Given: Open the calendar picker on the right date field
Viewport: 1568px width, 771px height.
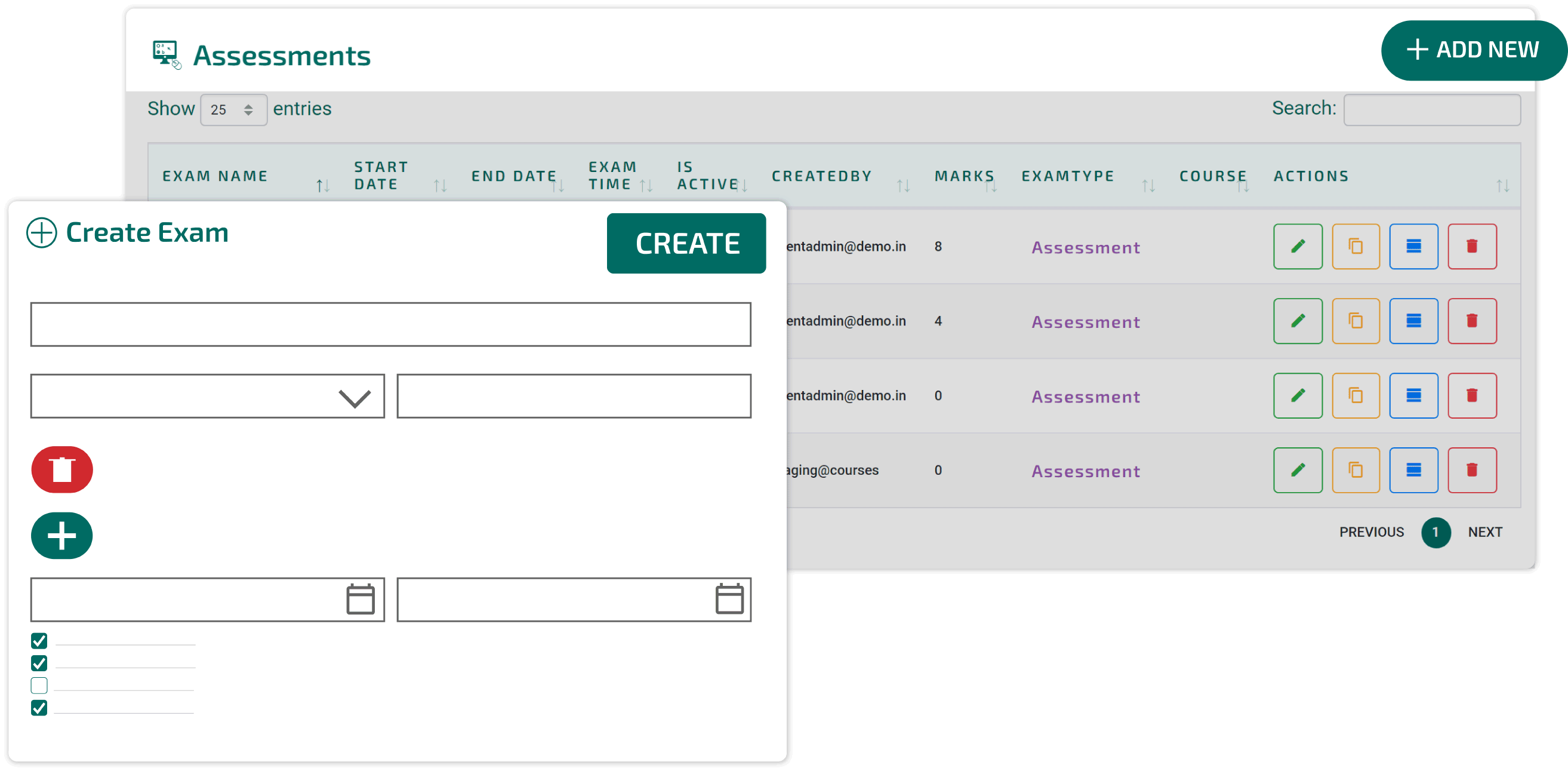Looking at the screenshot, I should coord(729,598).
